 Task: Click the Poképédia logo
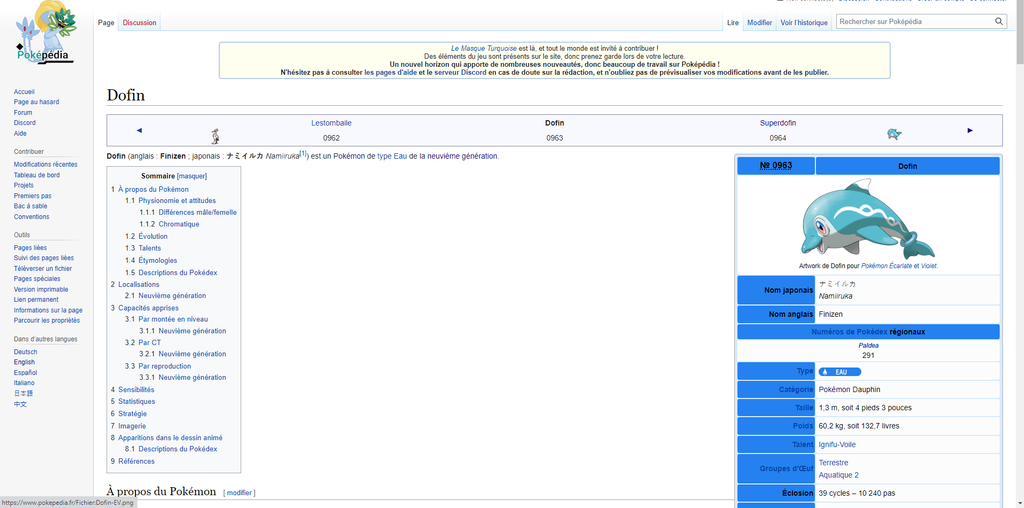[x=46, y=33]
